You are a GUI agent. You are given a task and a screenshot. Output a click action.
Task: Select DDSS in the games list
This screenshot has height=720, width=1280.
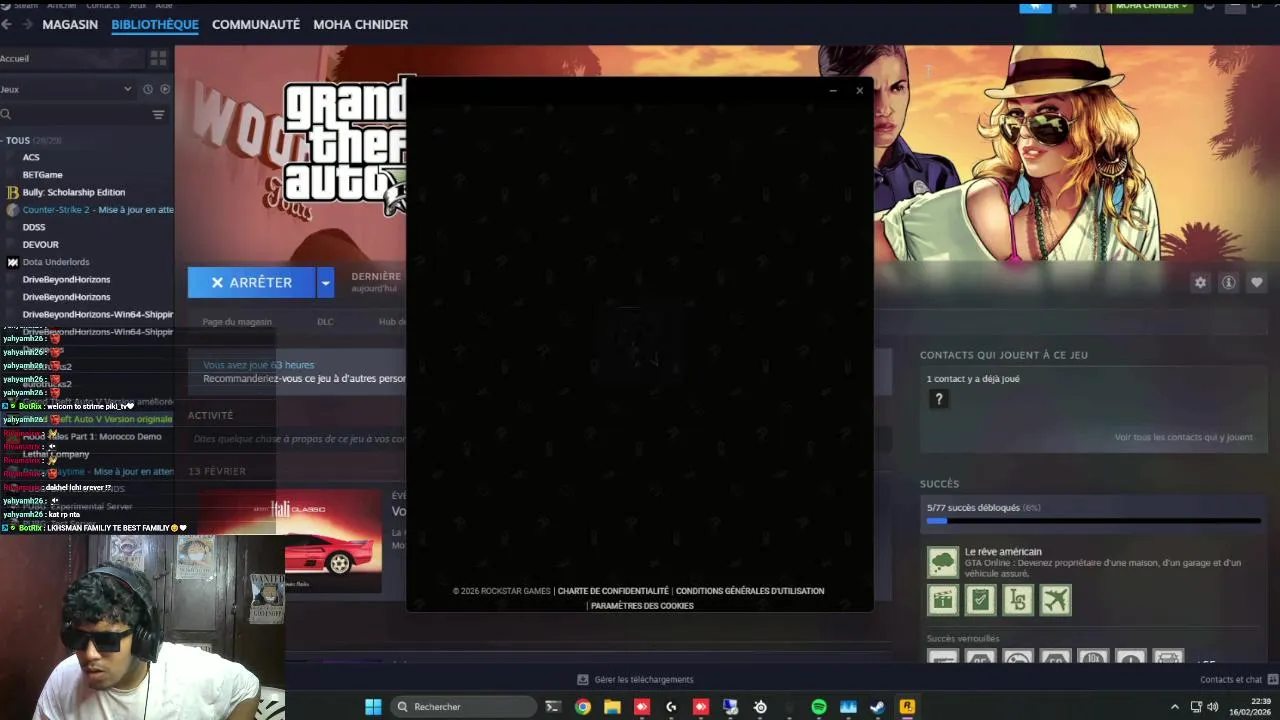(x=34, y=227)
